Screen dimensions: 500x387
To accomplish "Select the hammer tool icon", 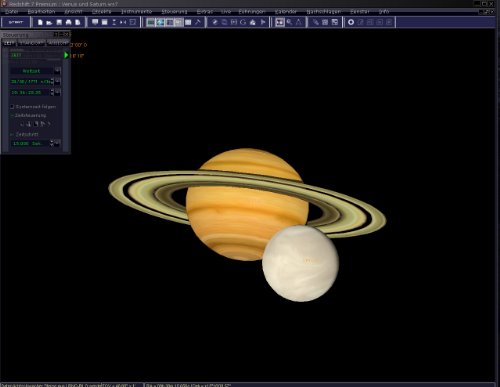I will [198, 22].
